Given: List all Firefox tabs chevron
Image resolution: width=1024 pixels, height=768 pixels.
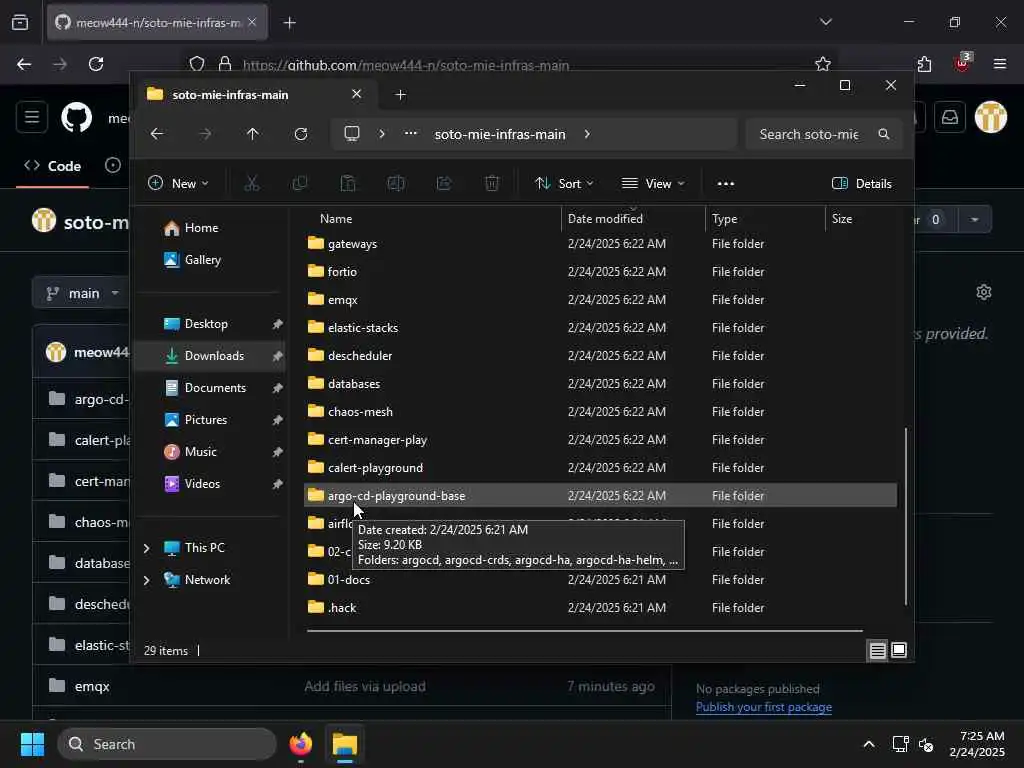Looking at the screenshot, I should pyautogui.click(x=825, y=22).
